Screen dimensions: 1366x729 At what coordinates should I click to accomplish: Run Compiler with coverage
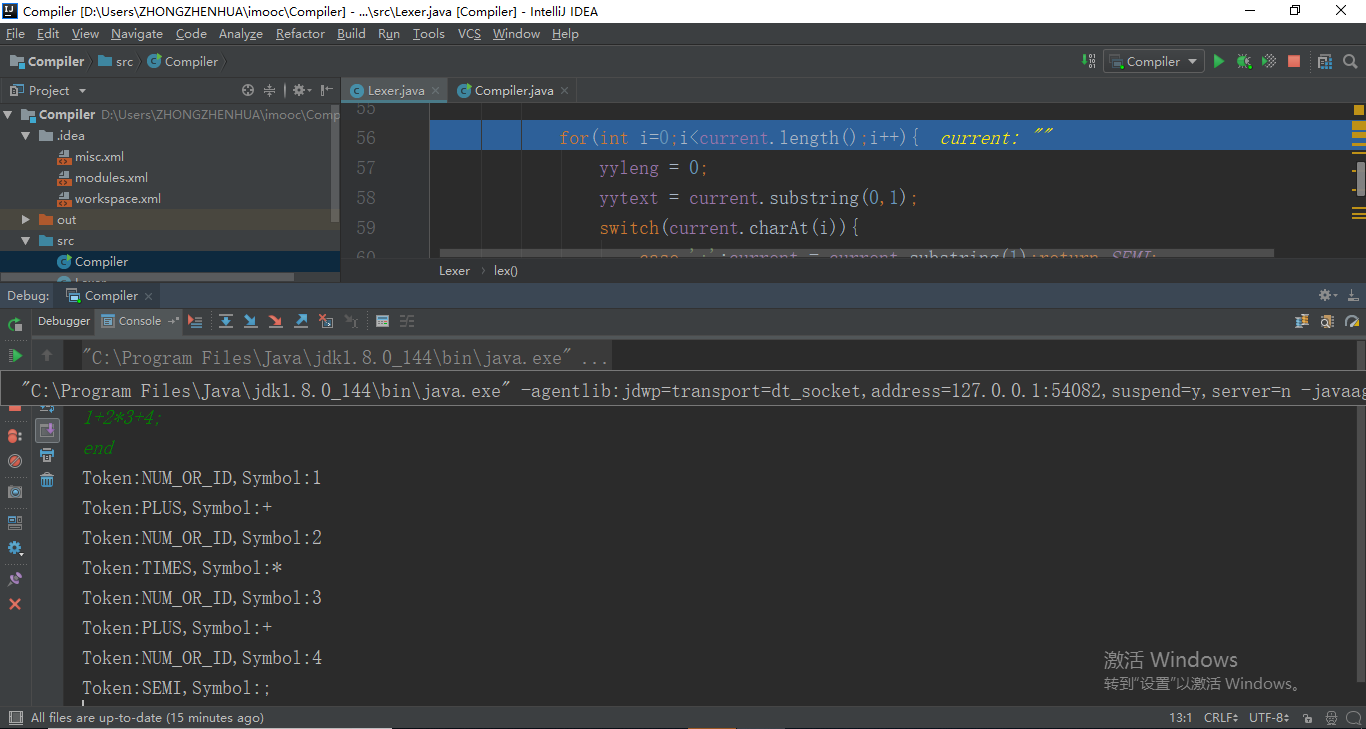1269,61
